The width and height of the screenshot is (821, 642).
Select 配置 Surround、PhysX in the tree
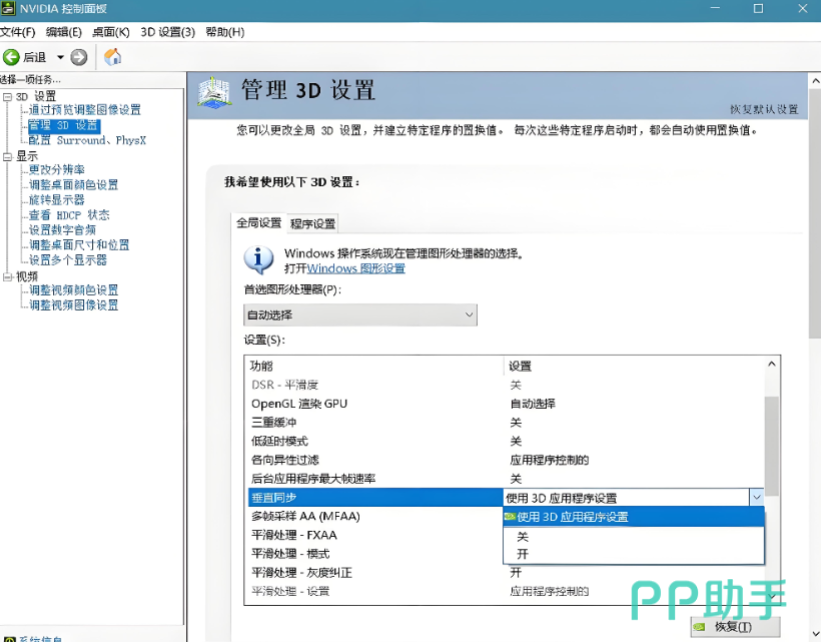pyautogui.click(x=87, y=140)
